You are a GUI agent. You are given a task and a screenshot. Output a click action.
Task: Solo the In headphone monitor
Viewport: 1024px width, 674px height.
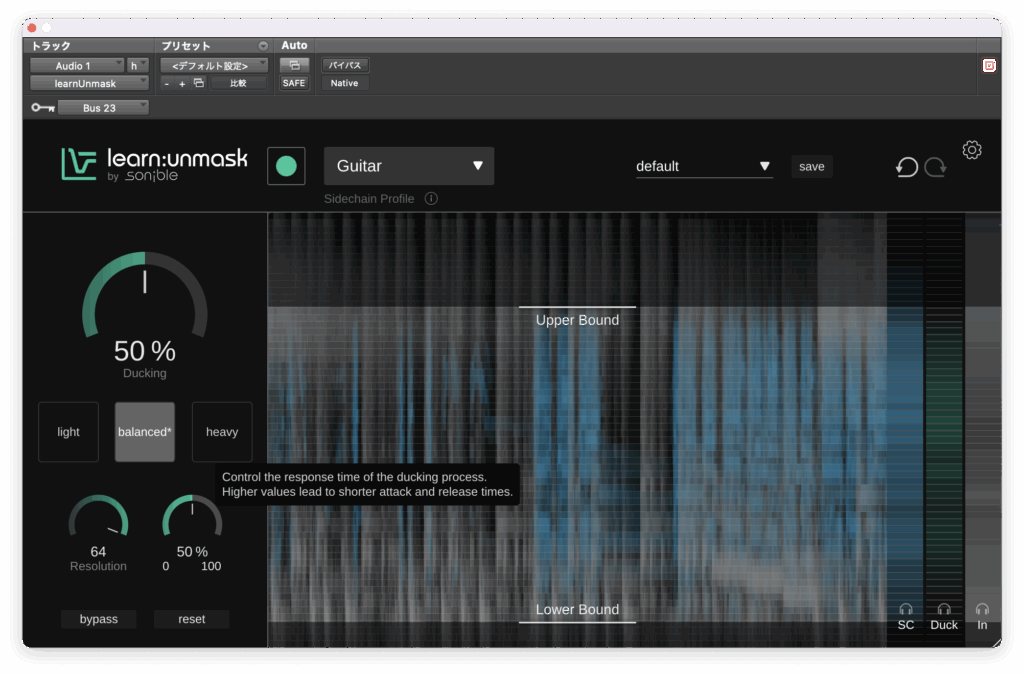coord(982,609)
